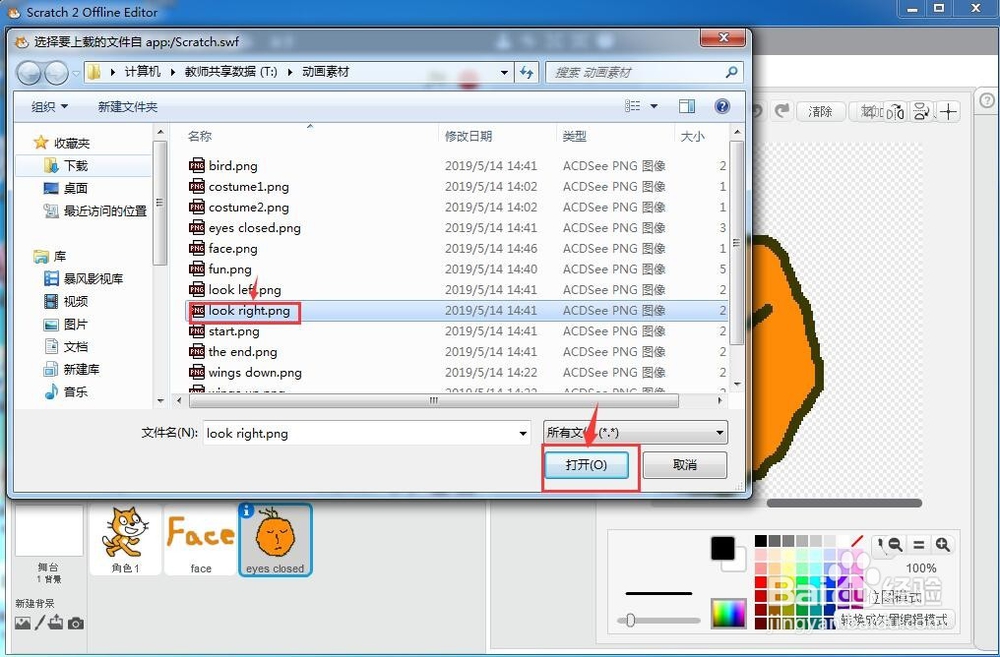Click the arrow before 计算机 in the address bar
This screenshot has height=657, width=1000.
point(112,72)
